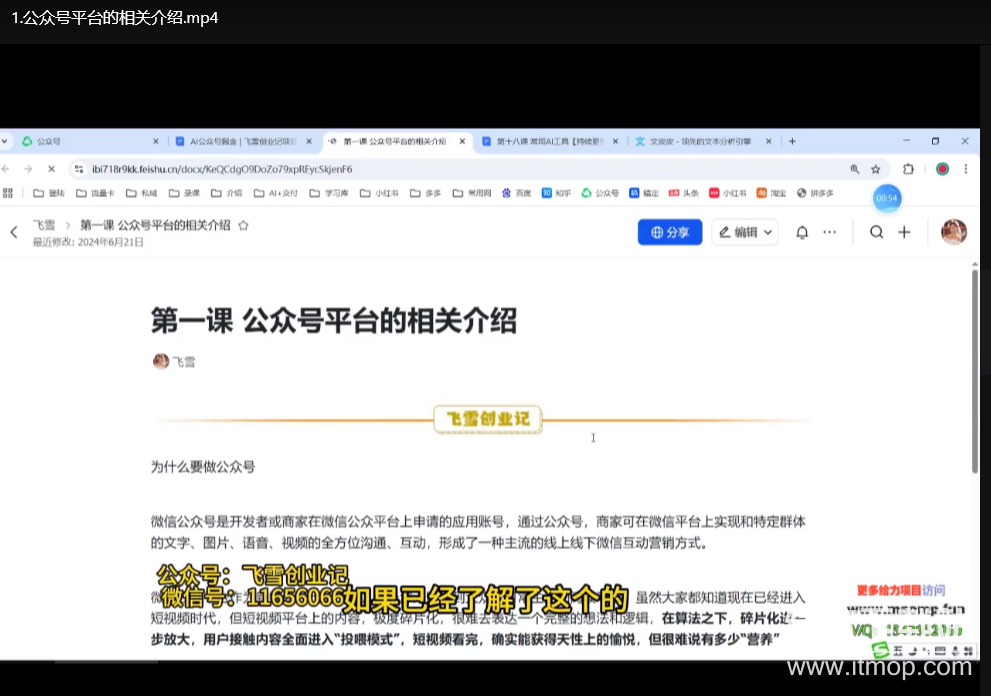This screenshot has height=696, width=991.
Task: Click the document vertical scrollbar thumb
Action: tap(975, 370)
